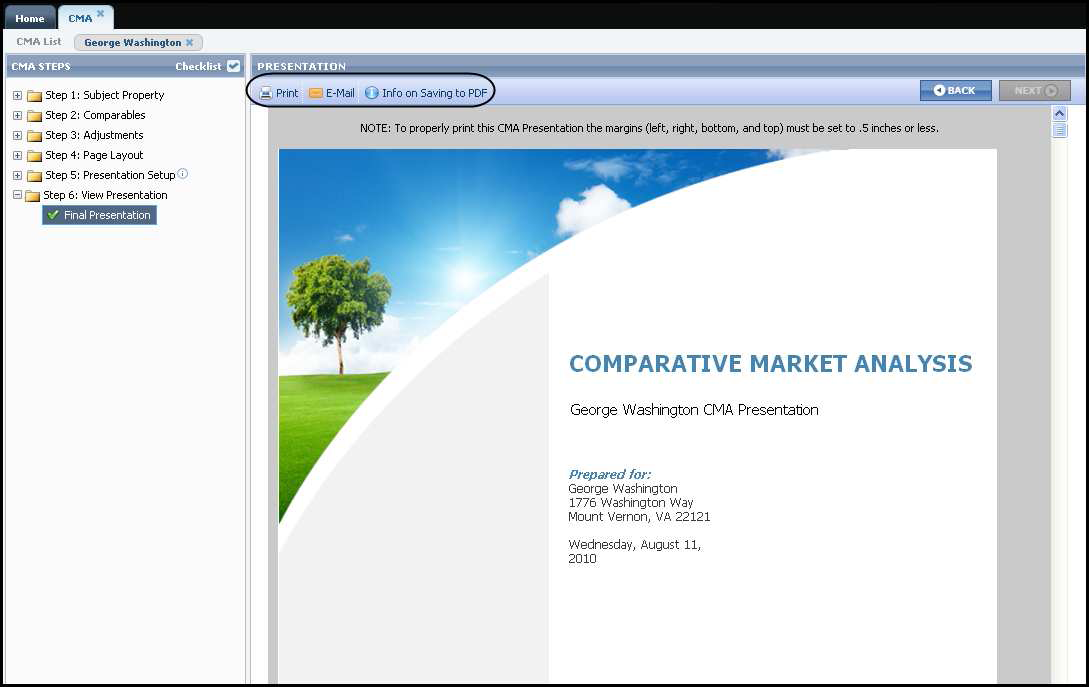Expand Step 3: Adjustments
1089x687 pixels.
coord(17,135)
